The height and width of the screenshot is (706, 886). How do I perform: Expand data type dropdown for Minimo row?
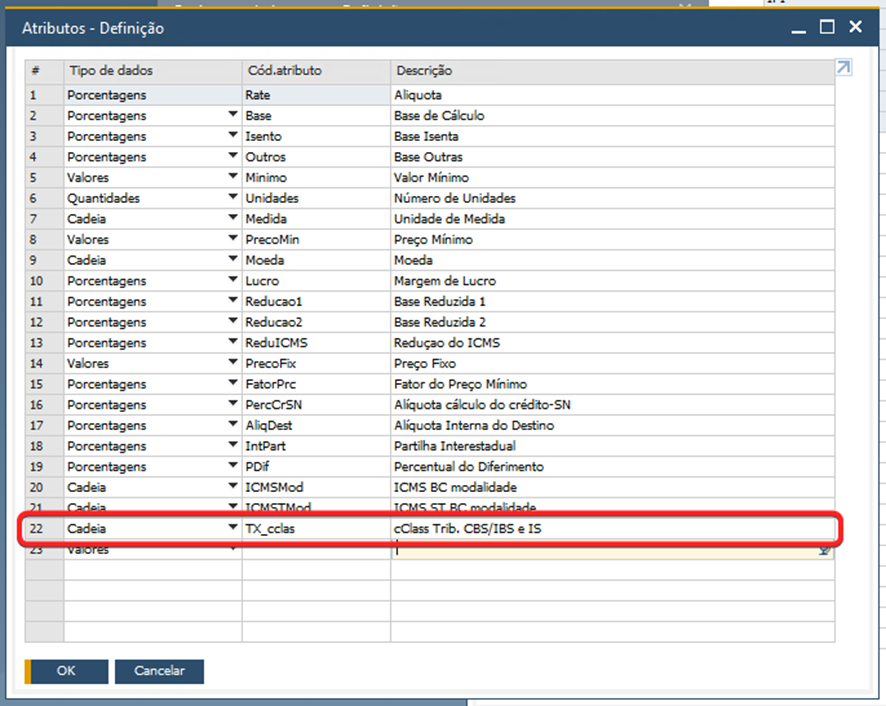[232, 178]
